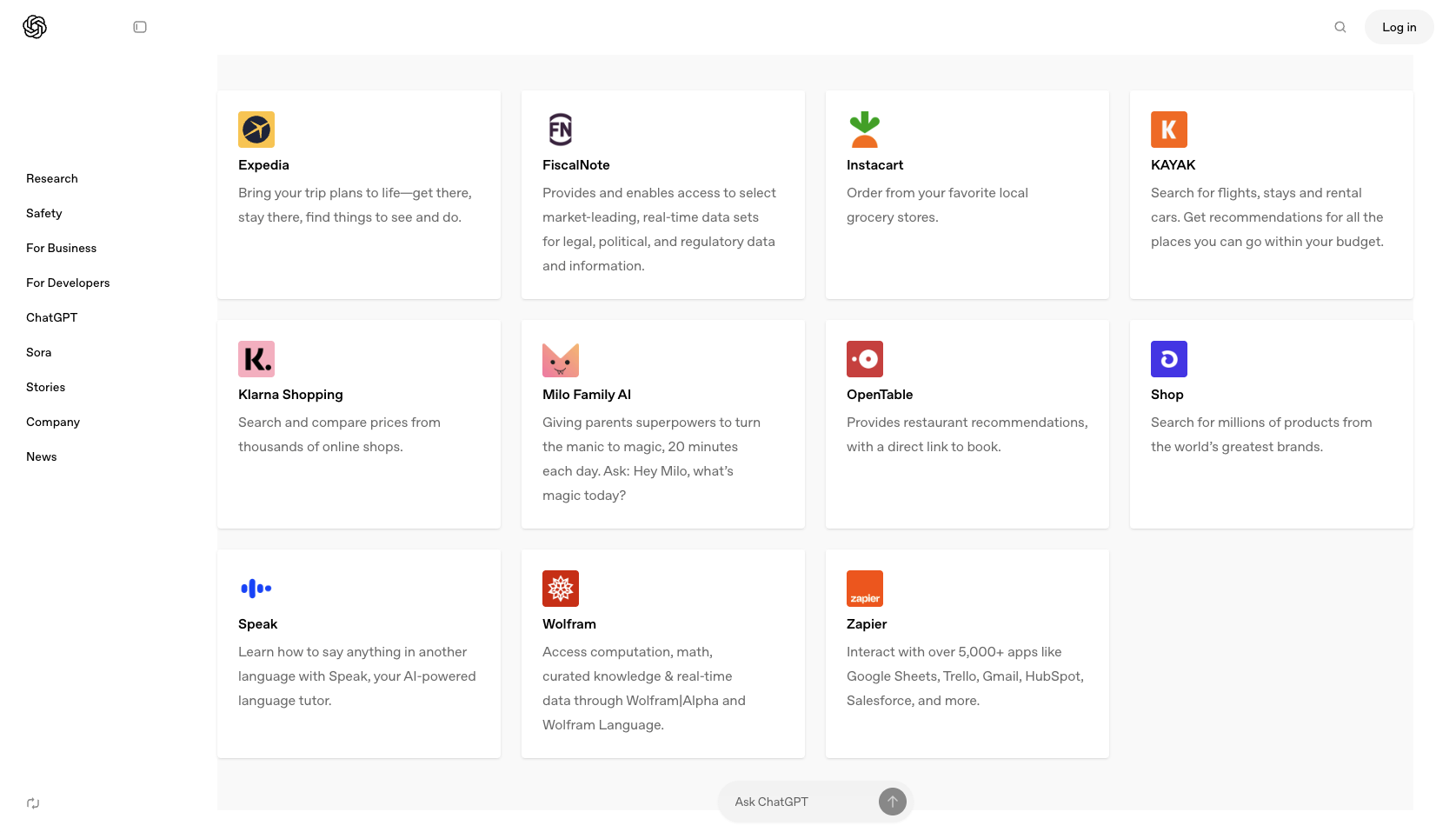Screen dimensions: 1456x832
Task: Submit with the up arrow button
Action: pyautogui.click(x=892, y=801)
